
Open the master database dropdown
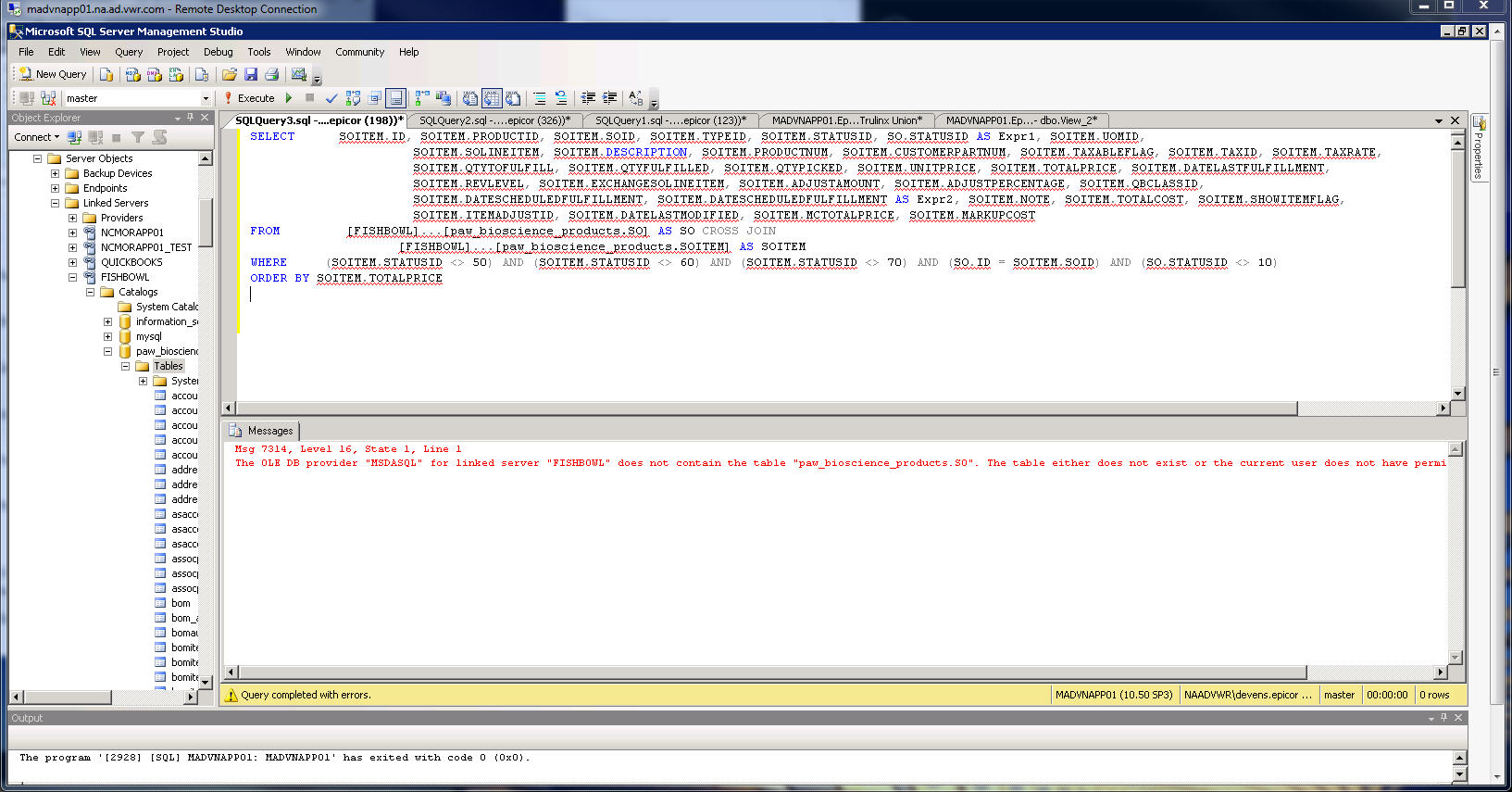point(206,98)
